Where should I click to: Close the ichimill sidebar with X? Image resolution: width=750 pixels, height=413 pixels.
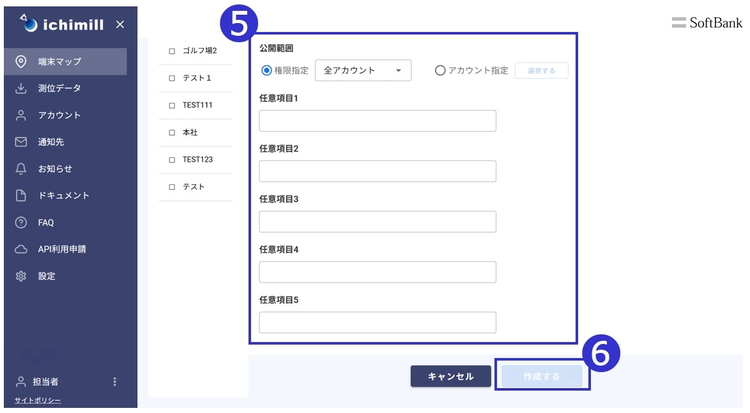(120, 24)
